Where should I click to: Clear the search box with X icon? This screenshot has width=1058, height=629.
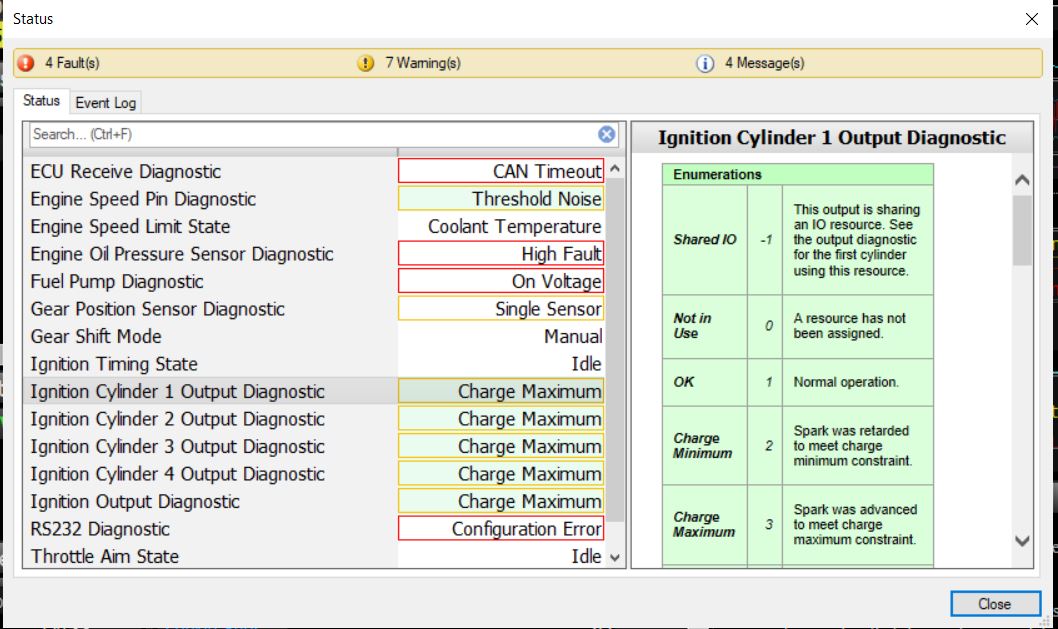click(606, 134)
